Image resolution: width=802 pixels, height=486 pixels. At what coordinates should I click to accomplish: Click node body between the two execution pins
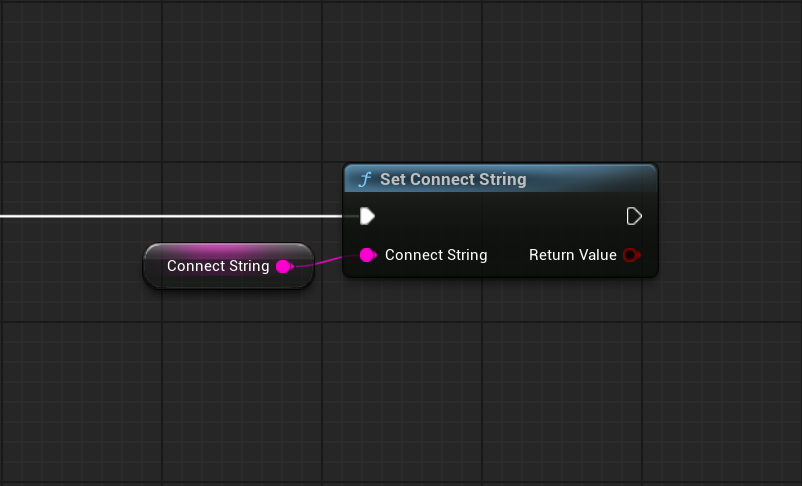[x=500, y=216]
